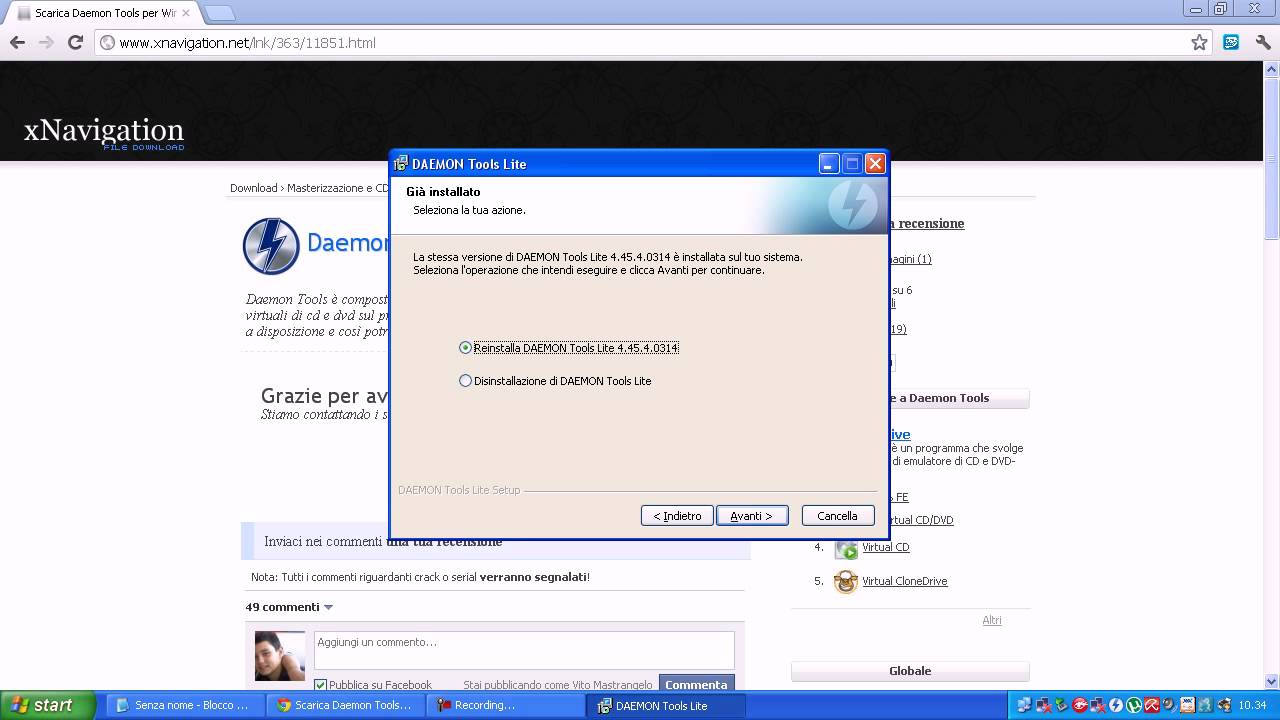This screenshot has width=1280, height=720.
Task: Click the installer icon in DAEMON Tools title bar
Action: tap(401, 164)
